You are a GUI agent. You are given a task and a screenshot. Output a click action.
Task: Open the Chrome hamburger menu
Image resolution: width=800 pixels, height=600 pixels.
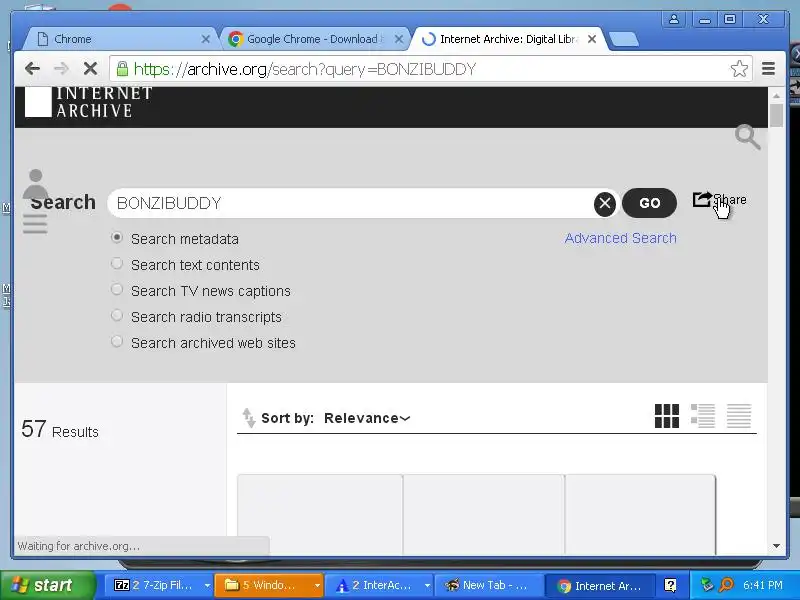pyautogui.click(x=768, y=68)
